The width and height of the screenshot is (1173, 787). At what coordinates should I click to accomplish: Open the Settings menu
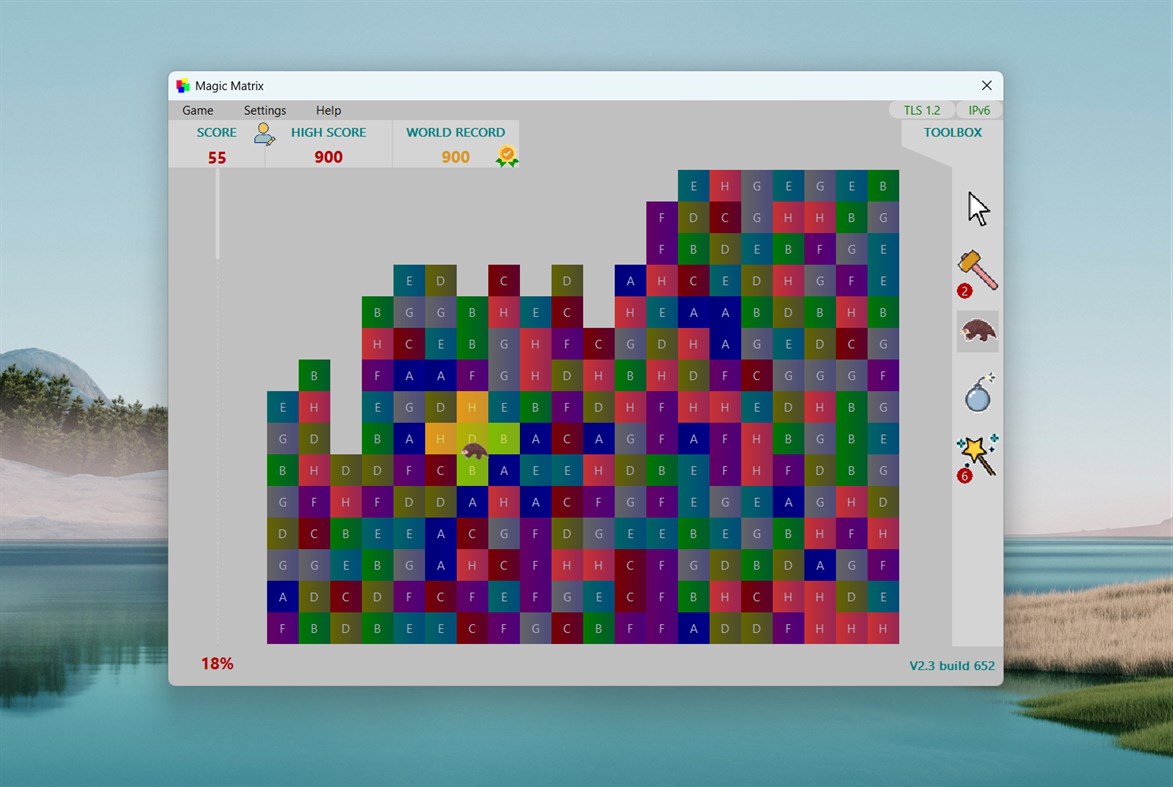point(265,110)
